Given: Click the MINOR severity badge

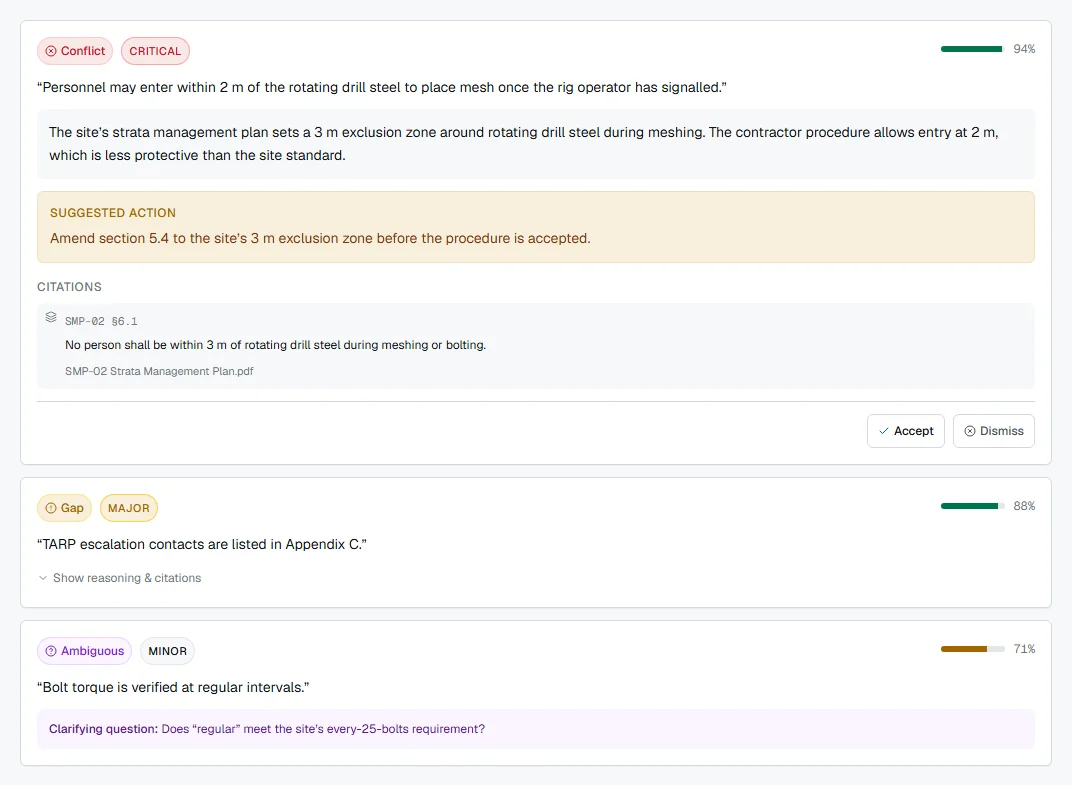Looking at the screenshot, I should [168, 651].
